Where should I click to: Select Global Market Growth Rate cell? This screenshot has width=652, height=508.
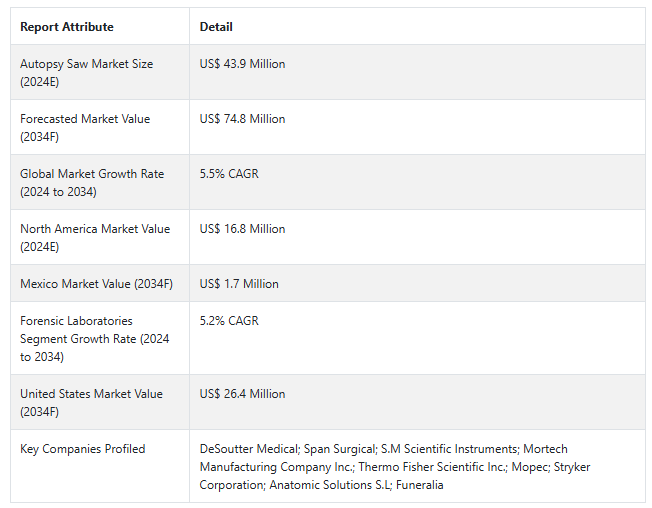pos(100,182)
